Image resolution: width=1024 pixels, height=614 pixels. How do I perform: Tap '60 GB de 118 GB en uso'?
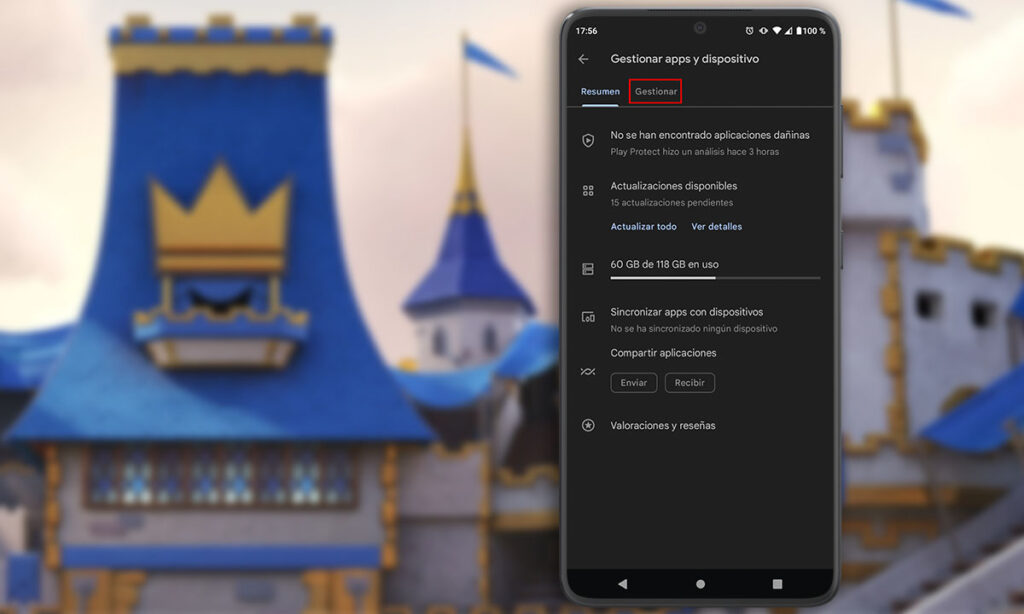coord(664,265)
